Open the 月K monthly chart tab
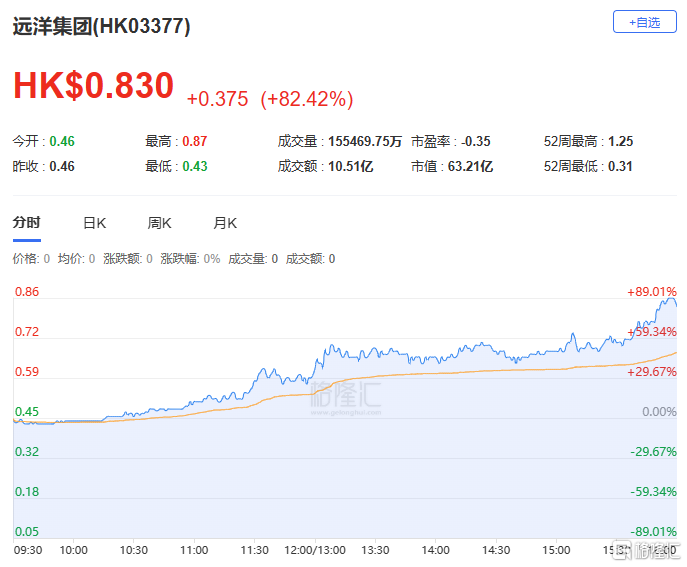 pos(225,223)
